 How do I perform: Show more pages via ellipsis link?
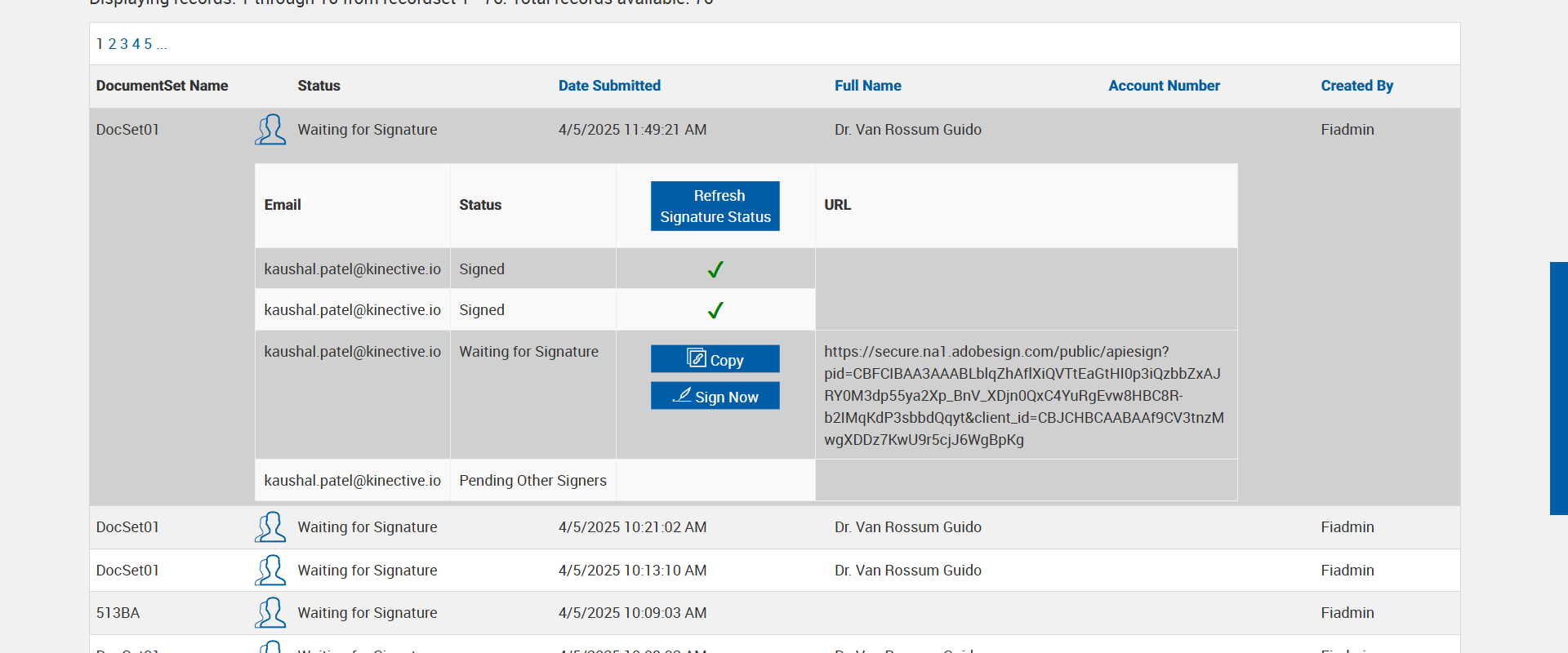pos(162,45)
